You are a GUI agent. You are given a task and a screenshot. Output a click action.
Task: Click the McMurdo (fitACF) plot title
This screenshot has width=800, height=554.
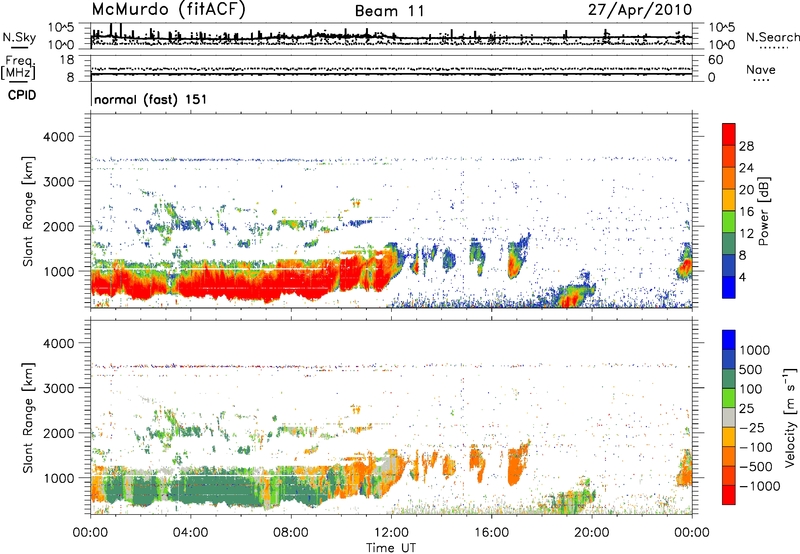[x=168, y=10]
